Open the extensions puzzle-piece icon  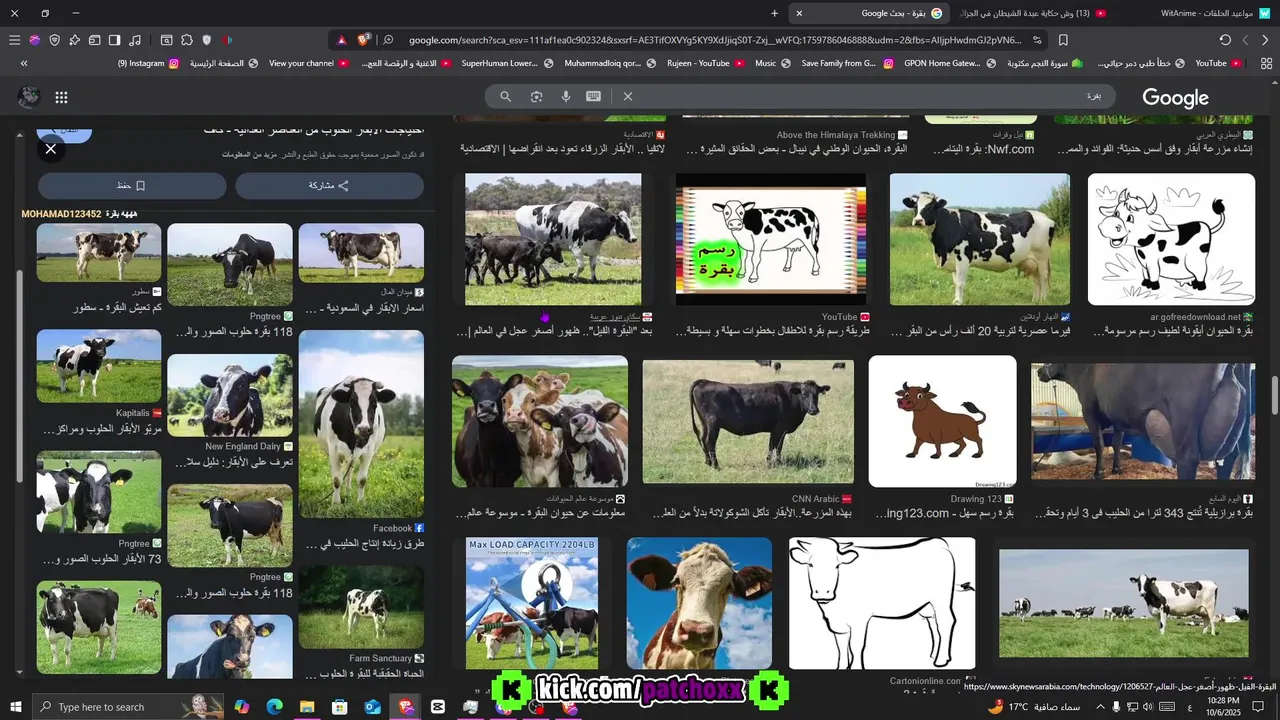pos(187,40)
